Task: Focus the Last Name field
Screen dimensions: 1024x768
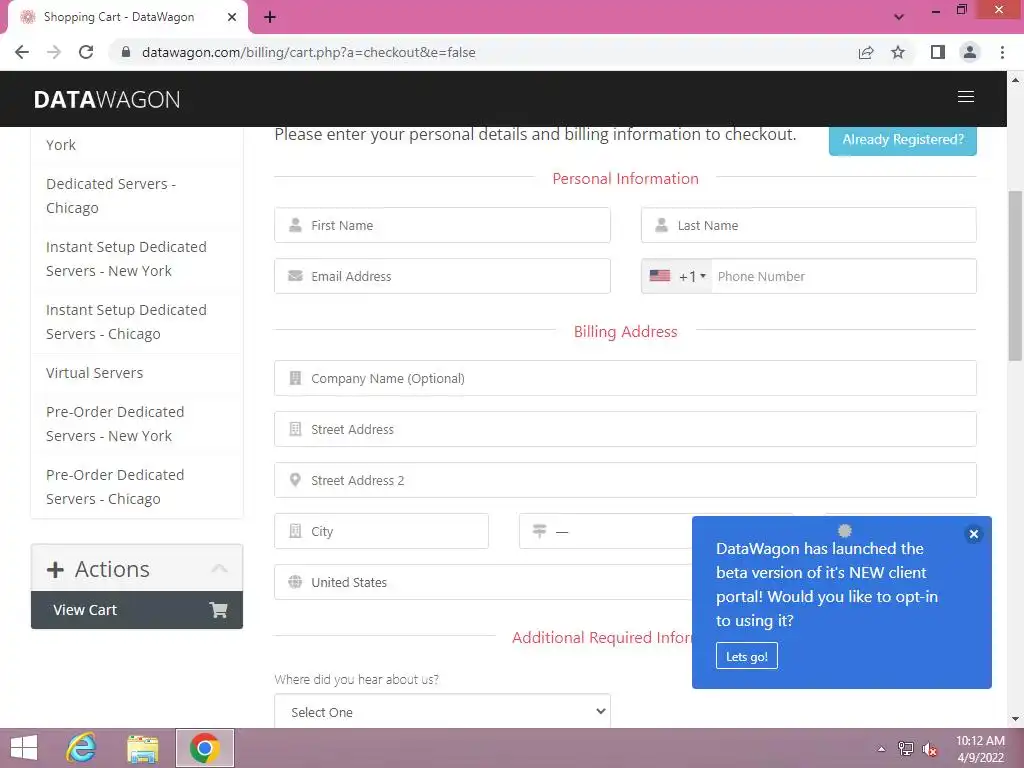Action: [x=808, y=225]
